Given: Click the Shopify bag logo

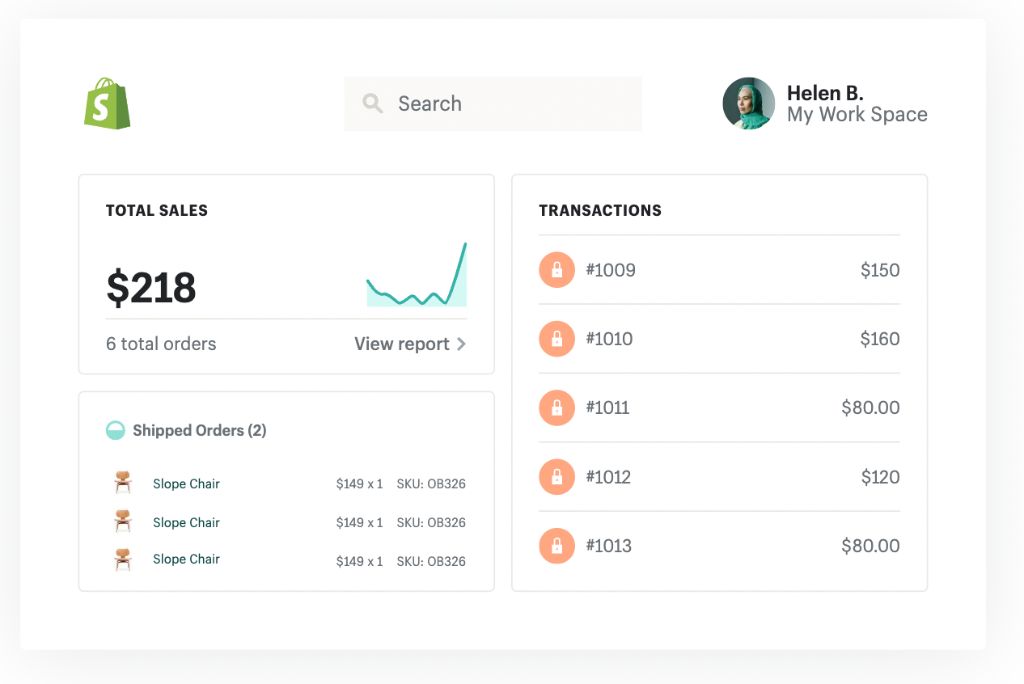Looking at the screenshot, I should click(107, 103).
